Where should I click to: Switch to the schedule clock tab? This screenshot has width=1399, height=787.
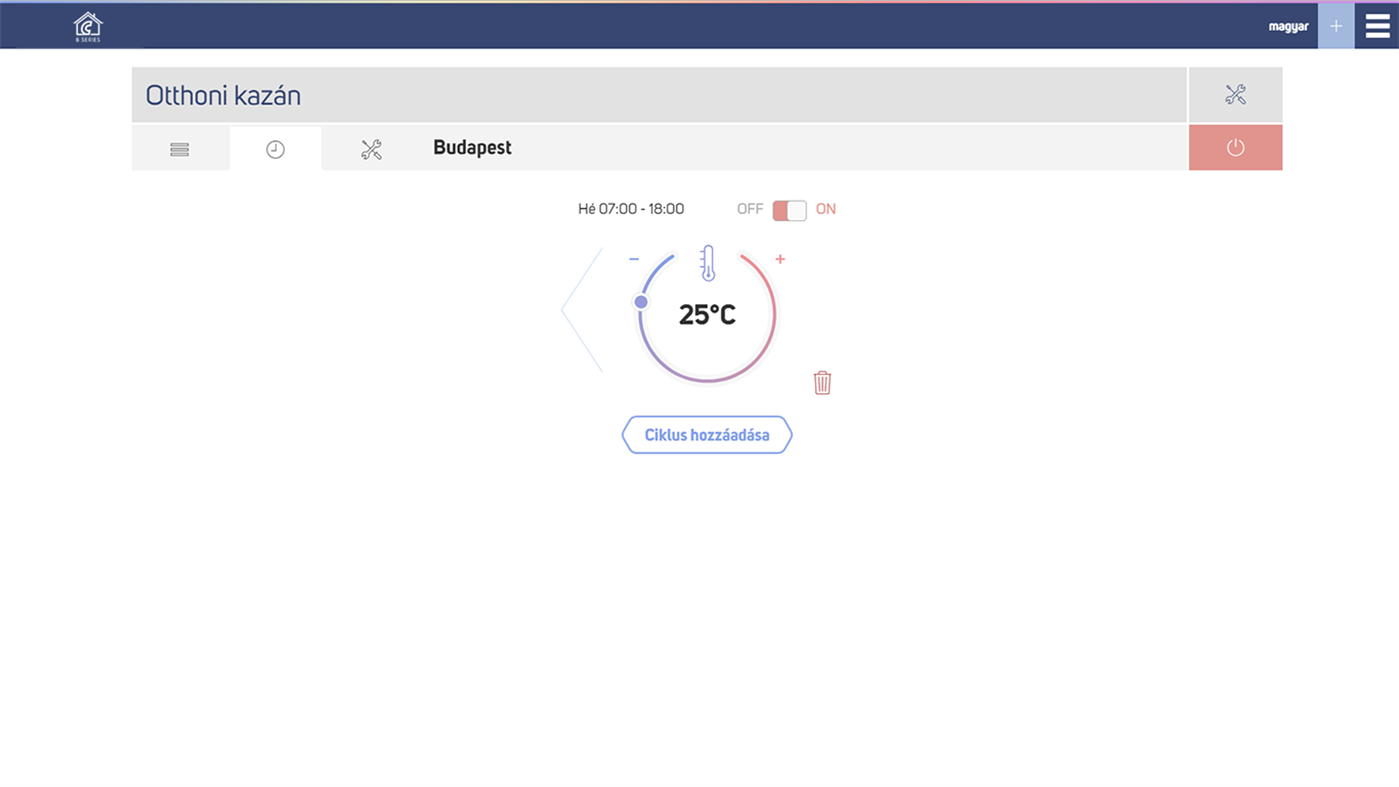point(275,148)
